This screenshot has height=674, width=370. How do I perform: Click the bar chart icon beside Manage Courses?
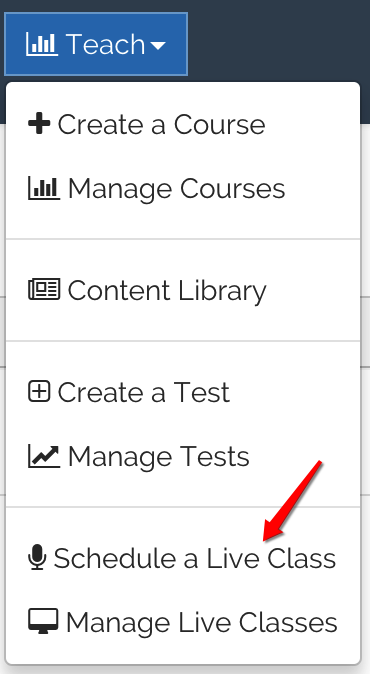pos(44,188)
